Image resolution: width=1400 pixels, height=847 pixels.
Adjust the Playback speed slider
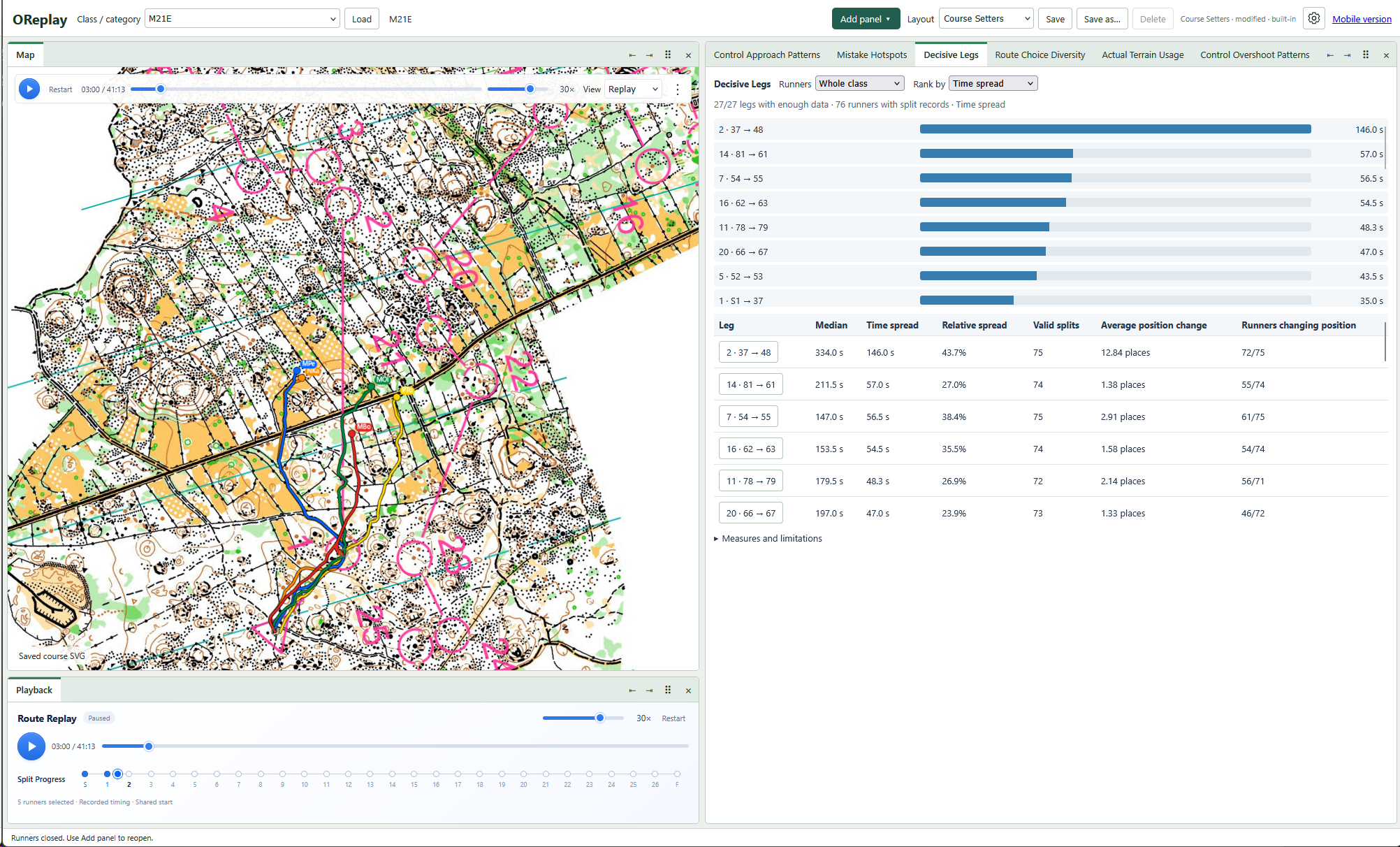[x=583, y=718]
